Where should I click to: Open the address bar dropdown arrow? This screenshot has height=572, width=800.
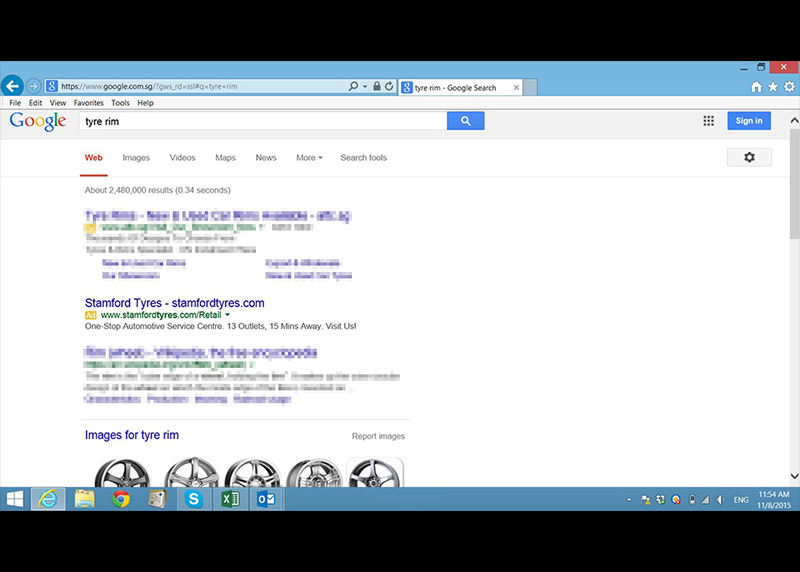[x=366, y=87]
